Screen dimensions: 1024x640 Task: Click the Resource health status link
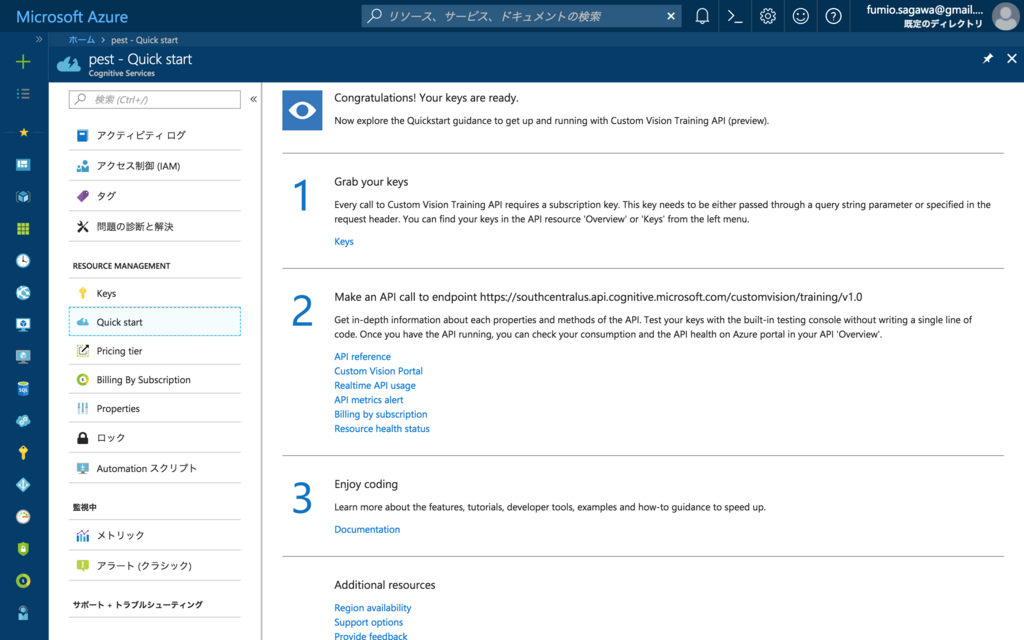[382, 428]
